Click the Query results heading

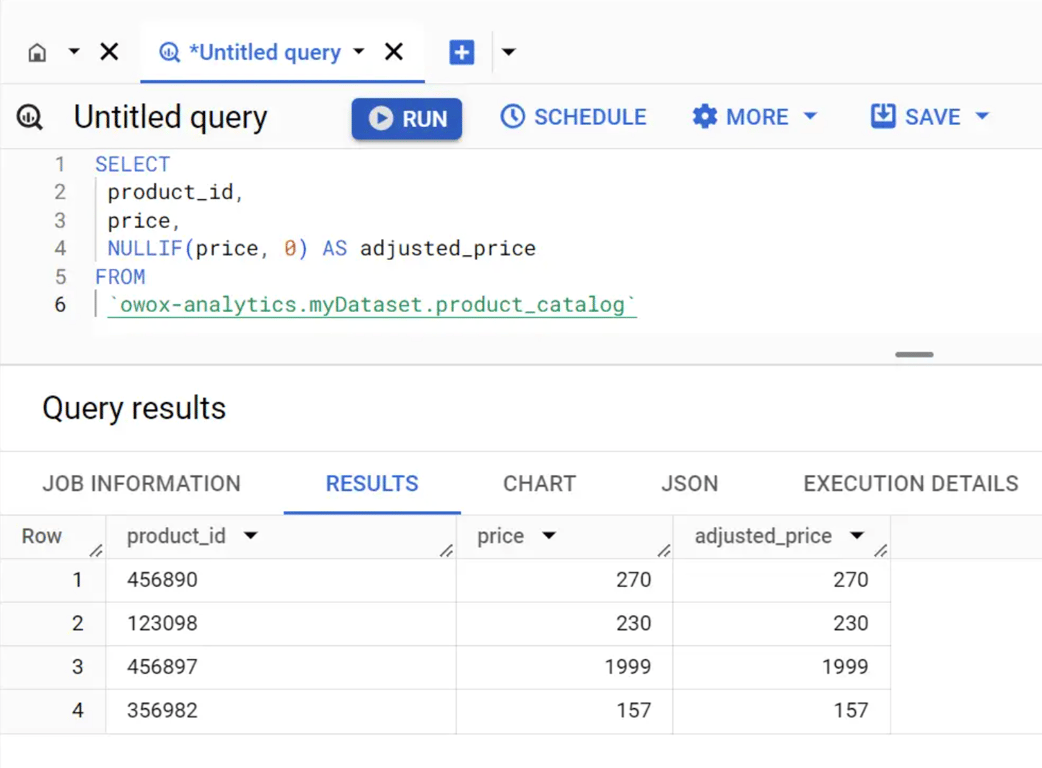(134, 408)
